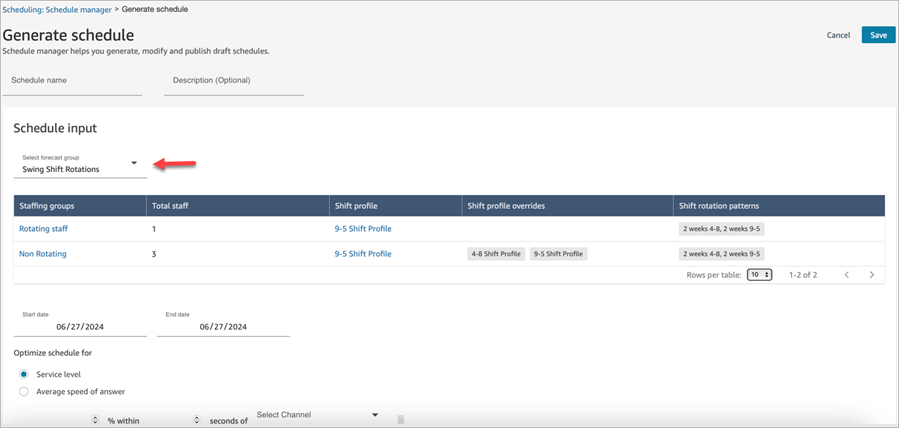Click the Description (Optional) field
Viewport: 900px width, 428px height.
point(233,82)
